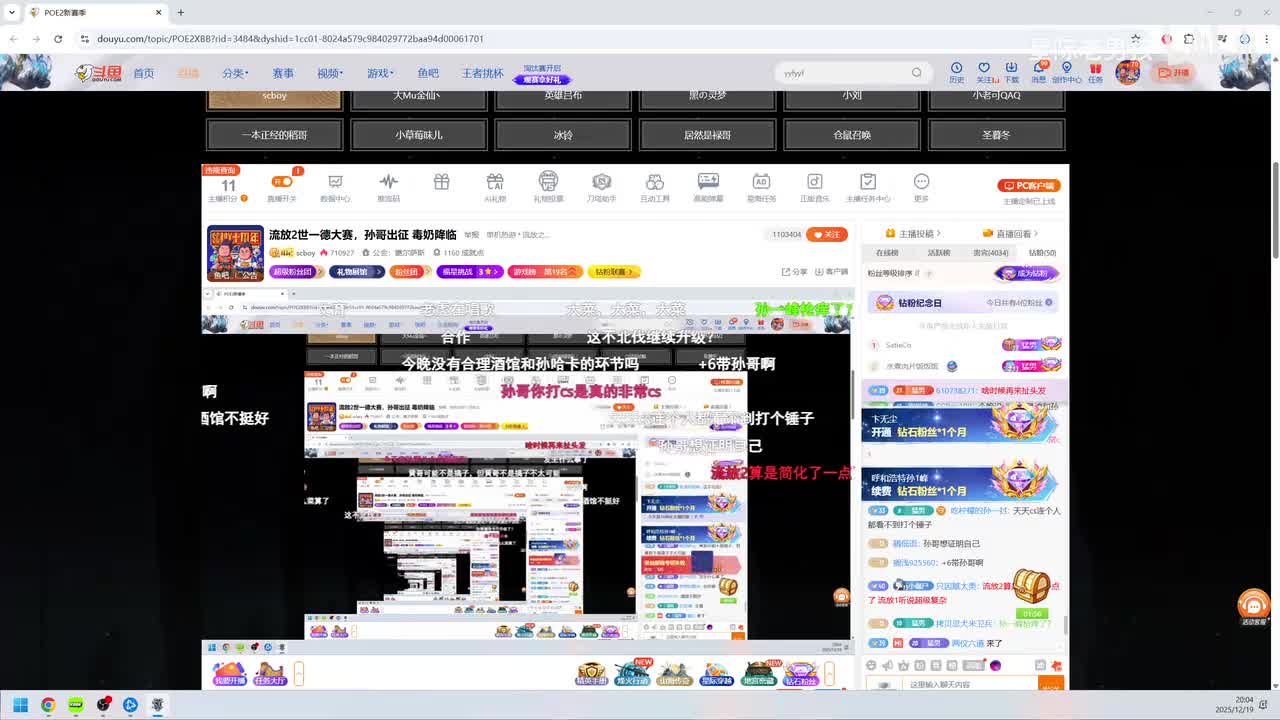Click the PC客户端 button

coord(1029,186)
